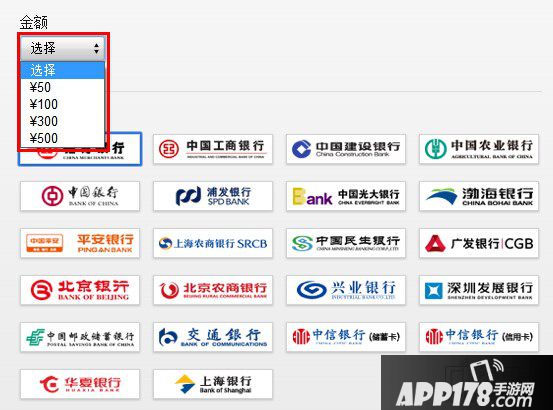Select 广发银行 CGB bank option
The width and height of the screenshot is (553, 410).
click(479, 243)
